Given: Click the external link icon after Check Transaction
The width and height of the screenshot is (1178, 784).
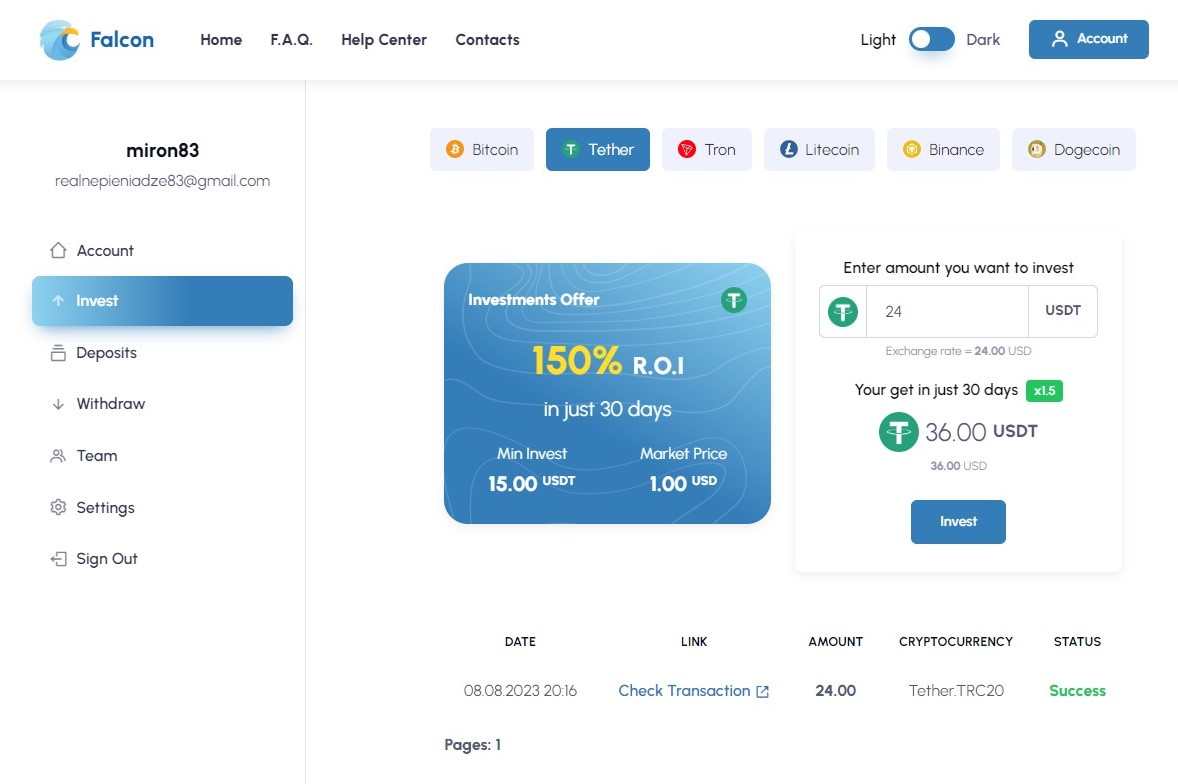Looking at the screenshot, I should (x=763, y=692).
